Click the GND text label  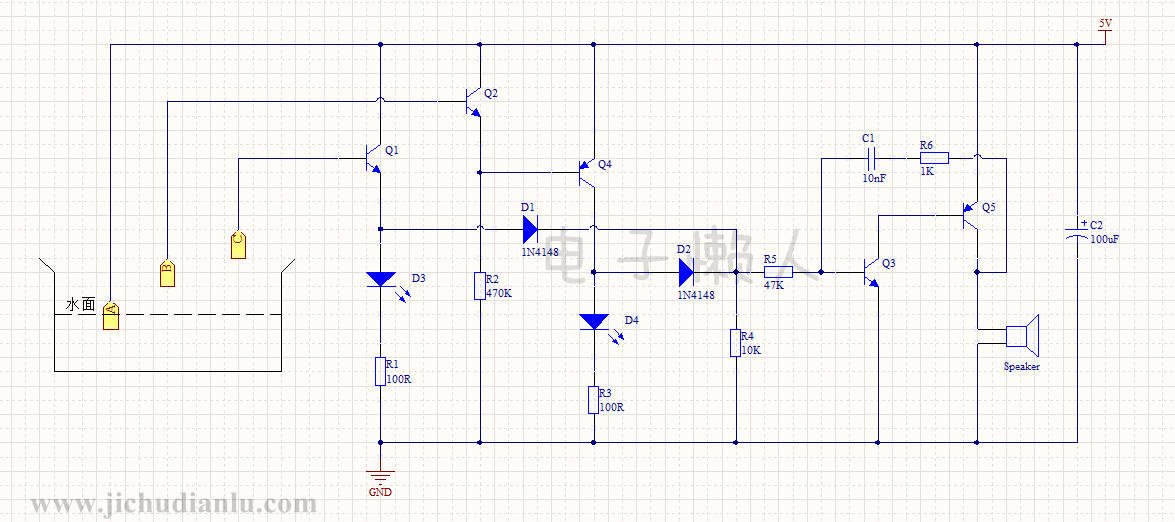[x=380, y=493]
